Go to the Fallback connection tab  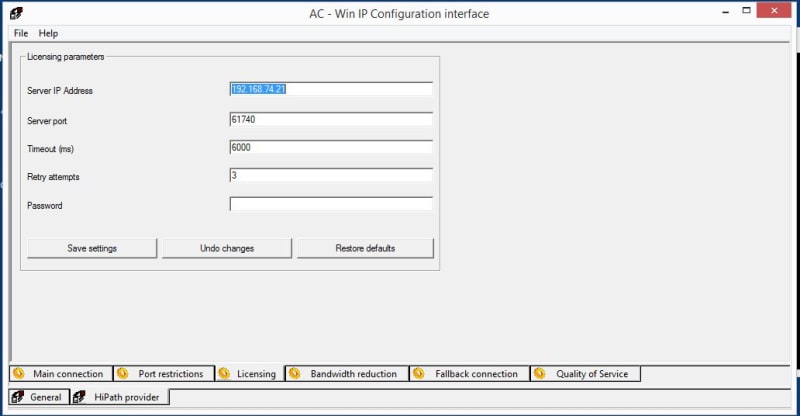470,374
